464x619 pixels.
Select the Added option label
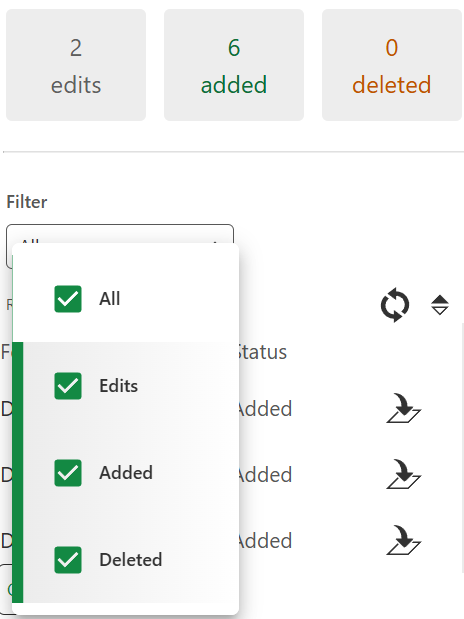tap(126, 473)
